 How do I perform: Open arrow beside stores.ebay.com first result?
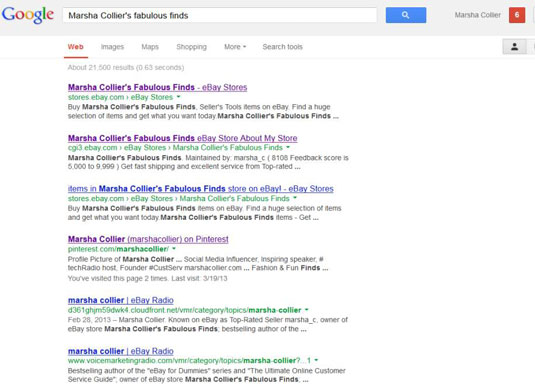(178, 97)
